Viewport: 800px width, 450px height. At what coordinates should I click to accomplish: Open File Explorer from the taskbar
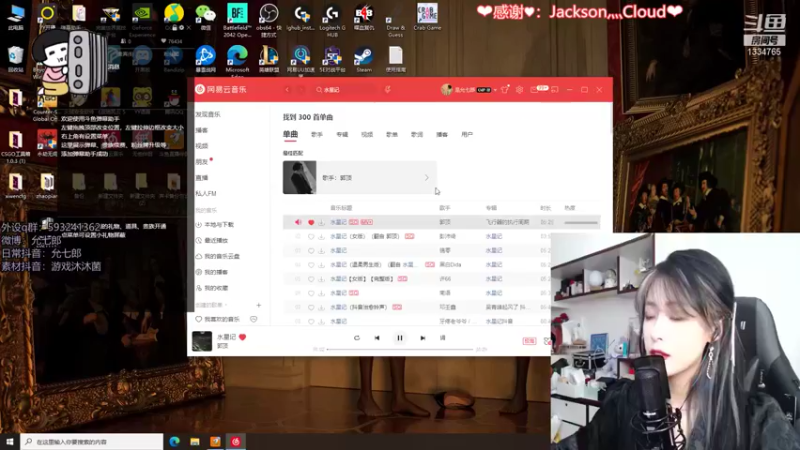click(x=195, y=442)
